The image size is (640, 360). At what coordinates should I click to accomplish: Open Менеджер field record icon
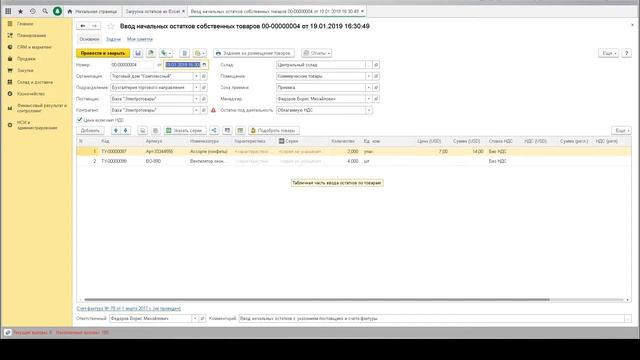pos(376,99)
